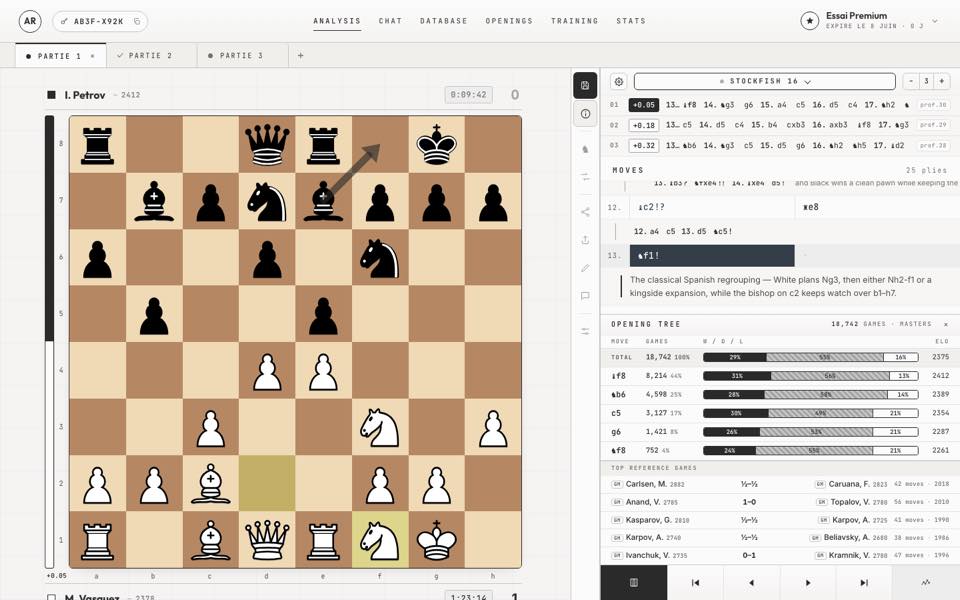Click the vertical evaluation bar
Viewport: 960px width, 600px height.
pos(50,342)
